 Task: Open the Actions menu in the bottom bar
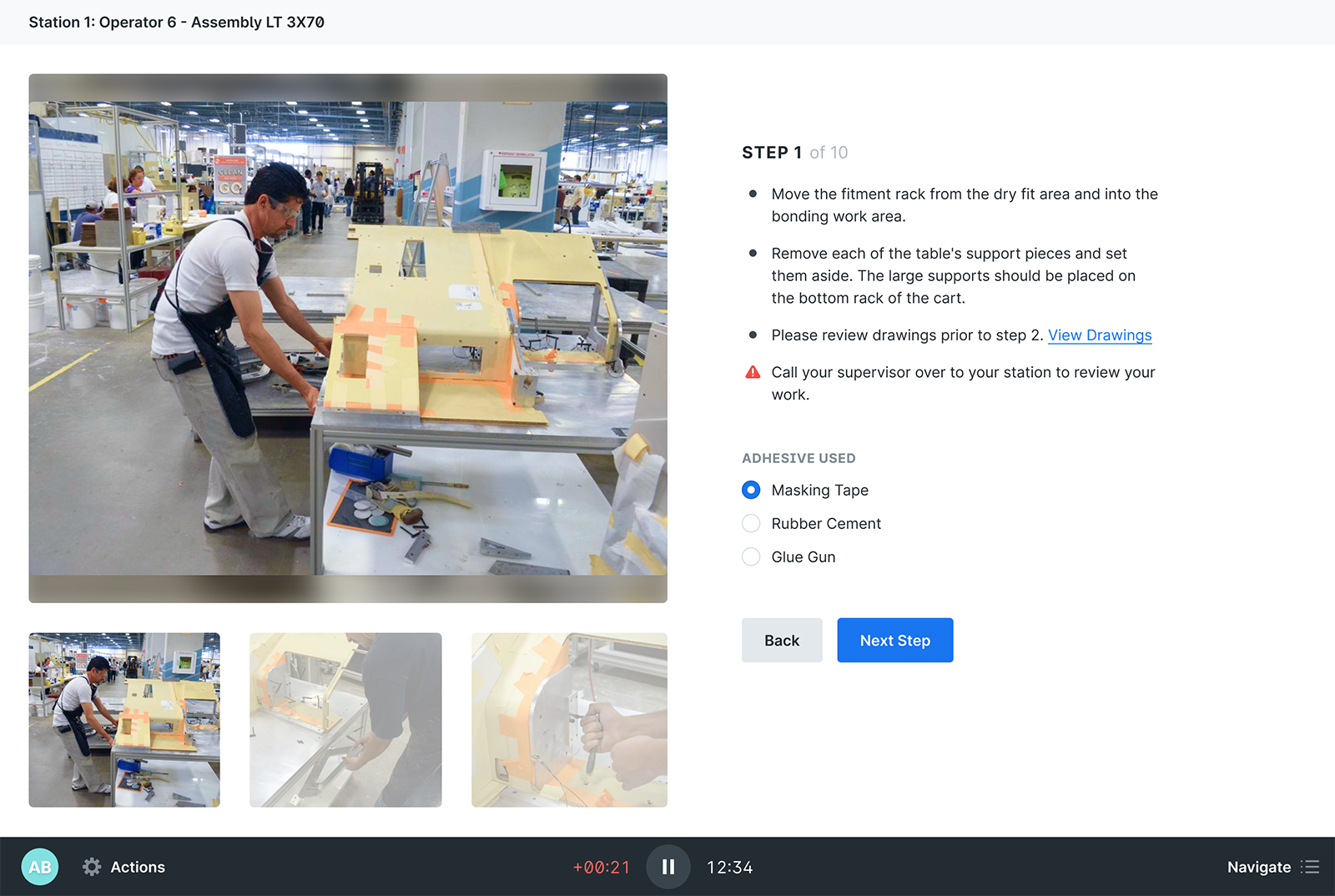pos(137,867)
